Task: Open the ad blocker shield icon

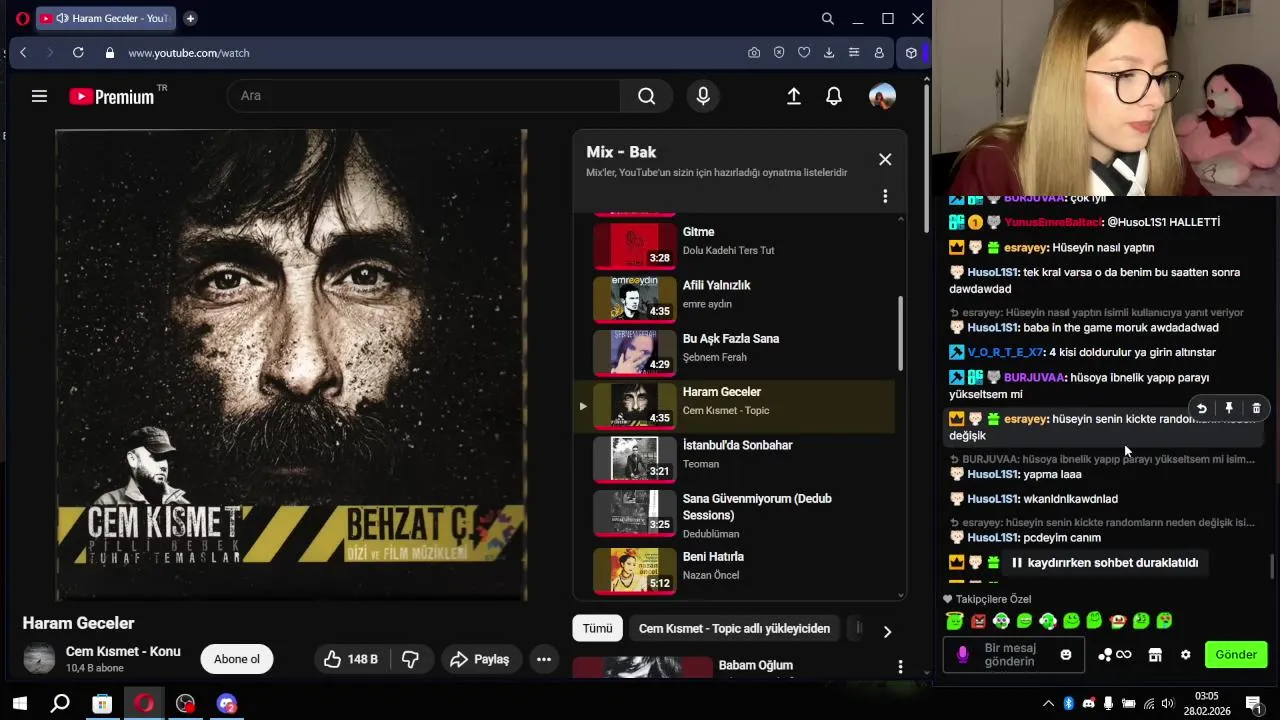Action: pyautogui.click(x=779, y=53)
